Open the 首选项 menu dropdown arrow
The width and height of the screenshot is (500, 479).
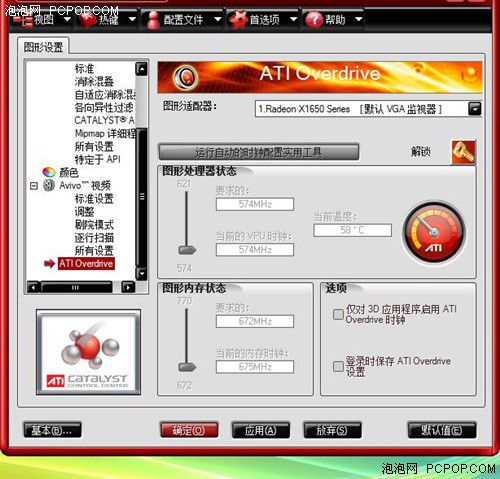pos(293,19)
